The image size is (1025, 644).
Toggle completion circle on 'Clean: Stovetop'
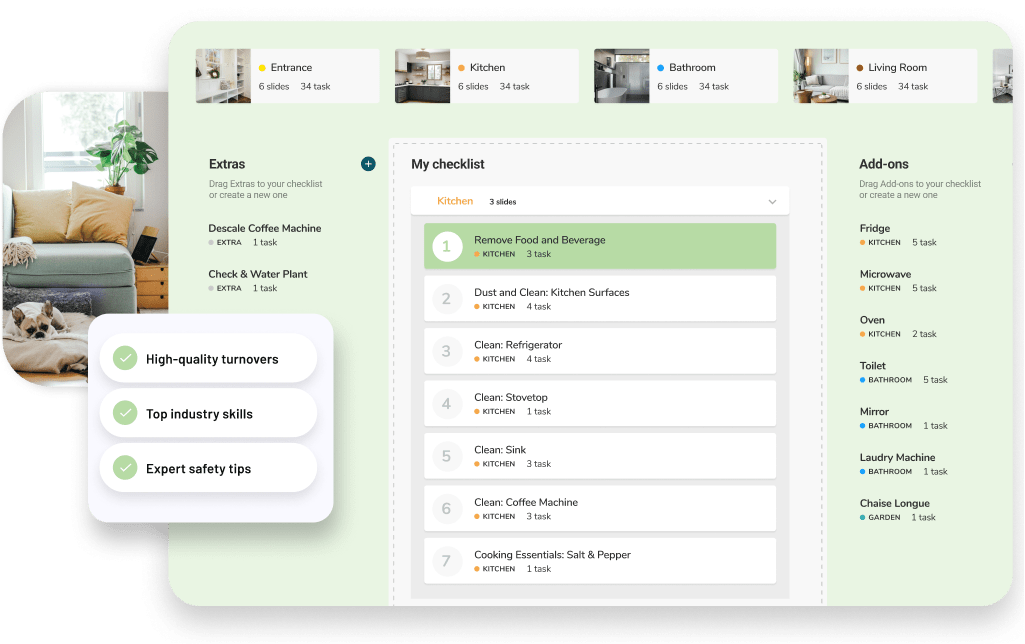[x=447, y=403]
